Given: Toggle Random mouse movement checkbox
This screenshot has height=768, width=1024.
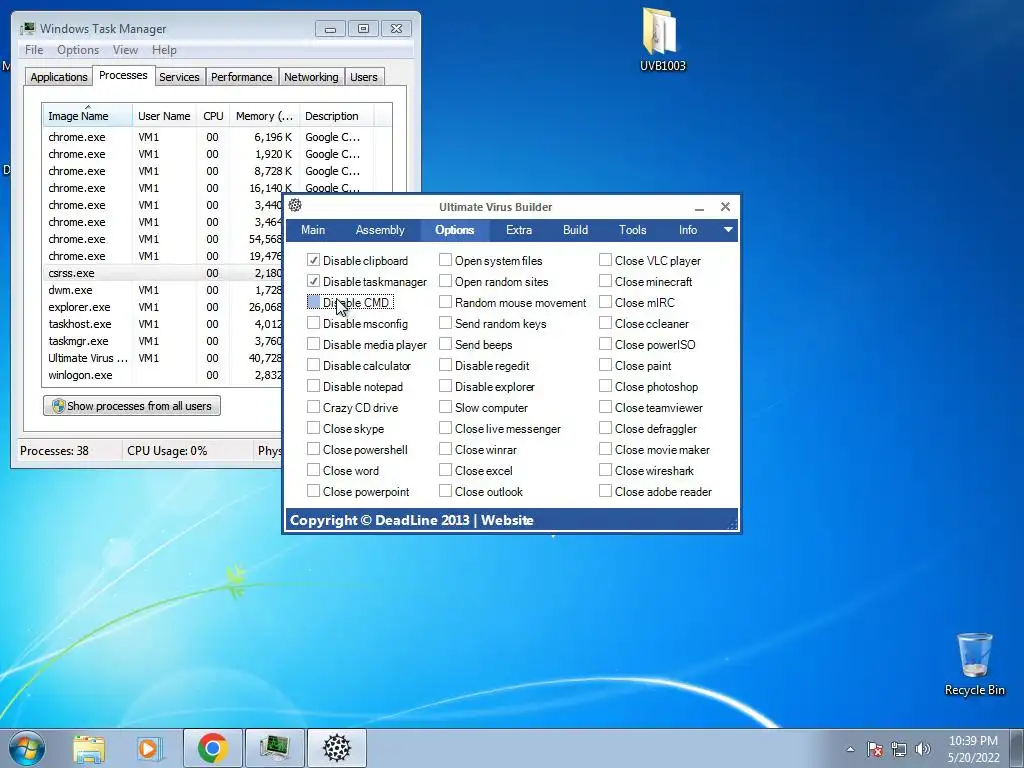Looking at the screenshot, I should [x=445, y=302].
